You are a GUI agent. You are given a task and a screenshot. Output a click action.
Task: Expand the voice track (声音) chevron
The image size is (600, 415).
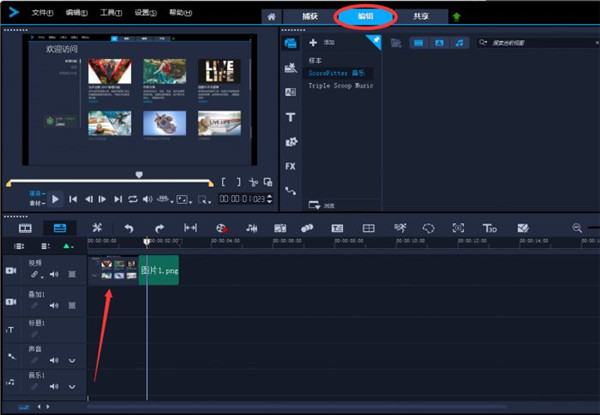pyautogui.click(x=72, y=360)
